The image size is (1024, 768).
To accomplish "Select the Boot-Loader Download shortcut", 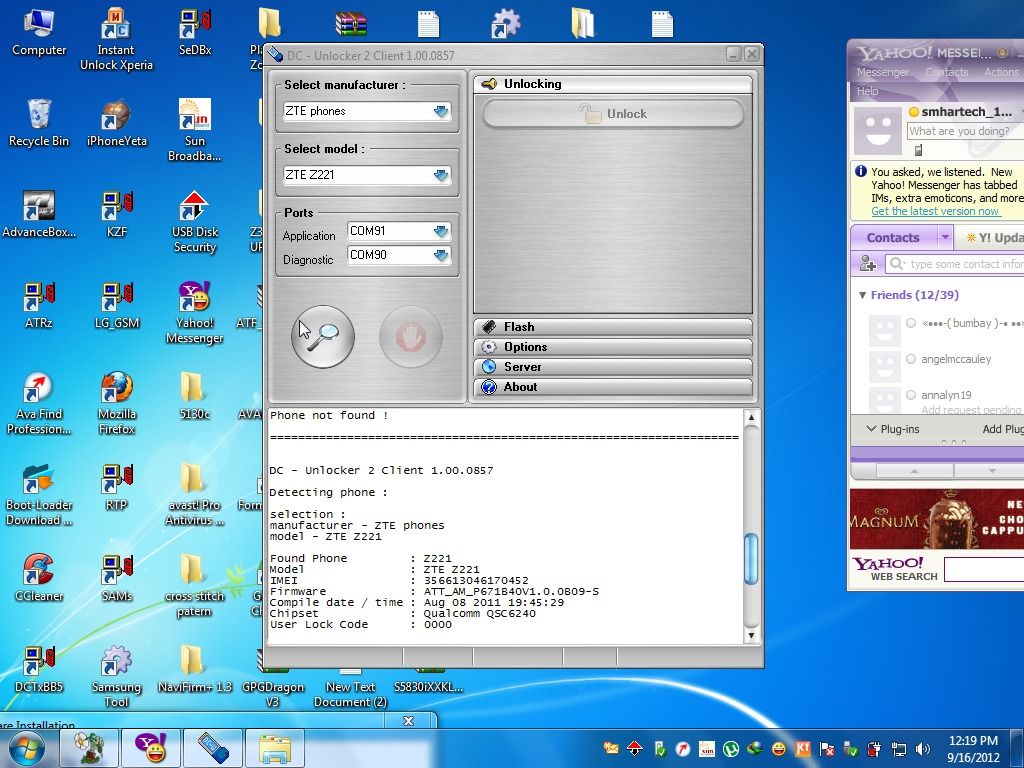I will pos(39,494).
